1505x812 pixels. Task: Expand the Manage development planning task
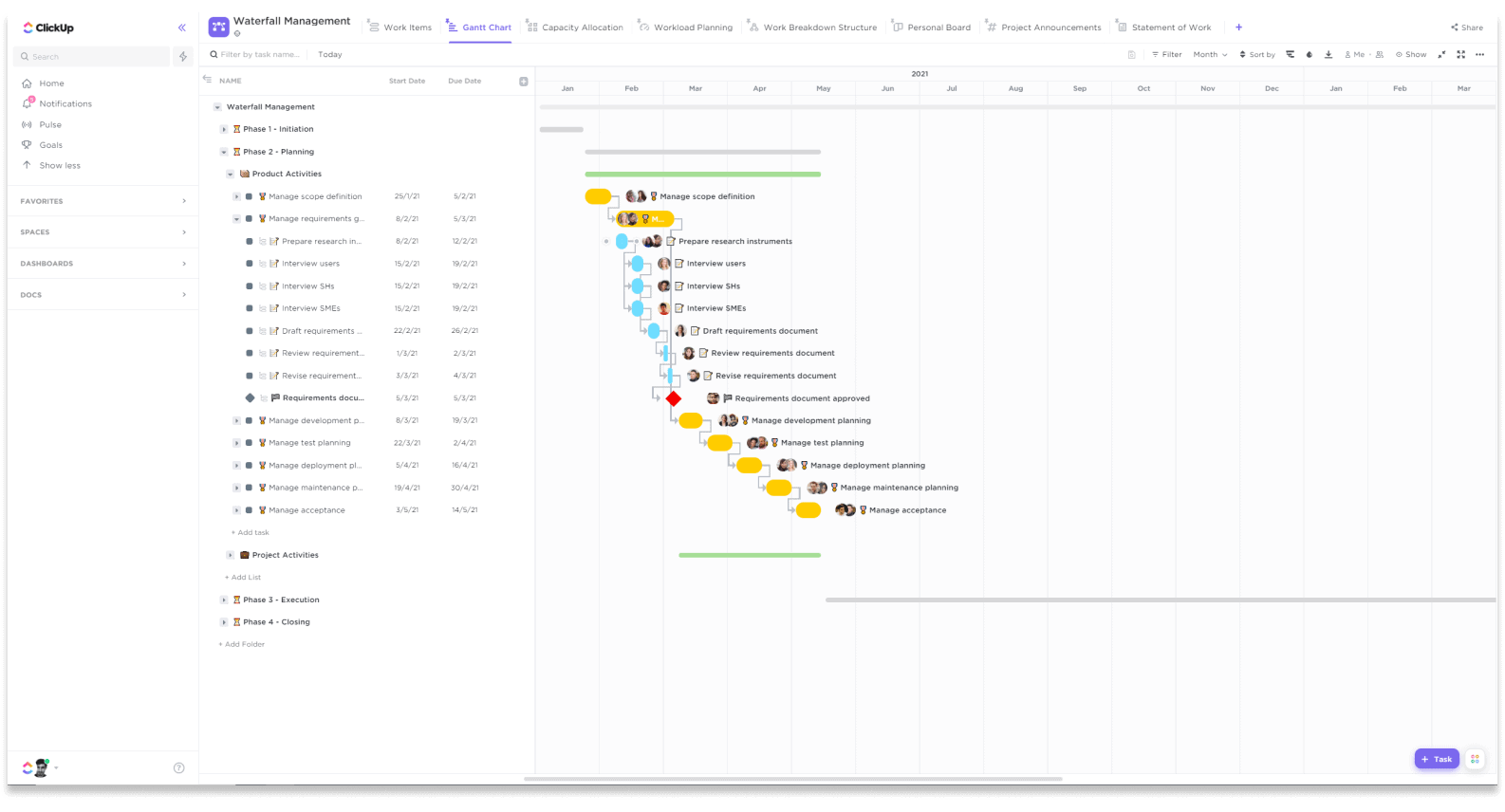[236, 420]
